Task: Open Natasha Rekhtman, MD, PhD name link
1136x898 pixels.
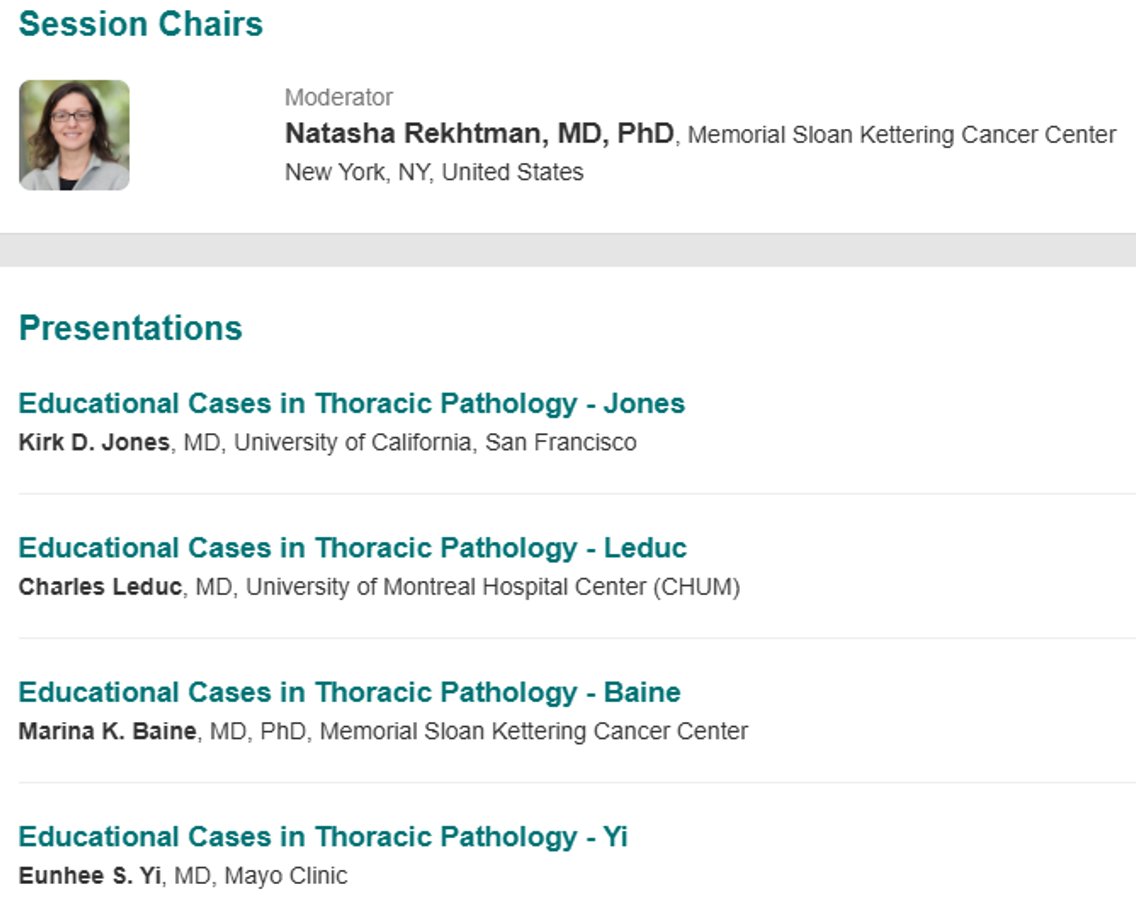Action: pos(479,133)
